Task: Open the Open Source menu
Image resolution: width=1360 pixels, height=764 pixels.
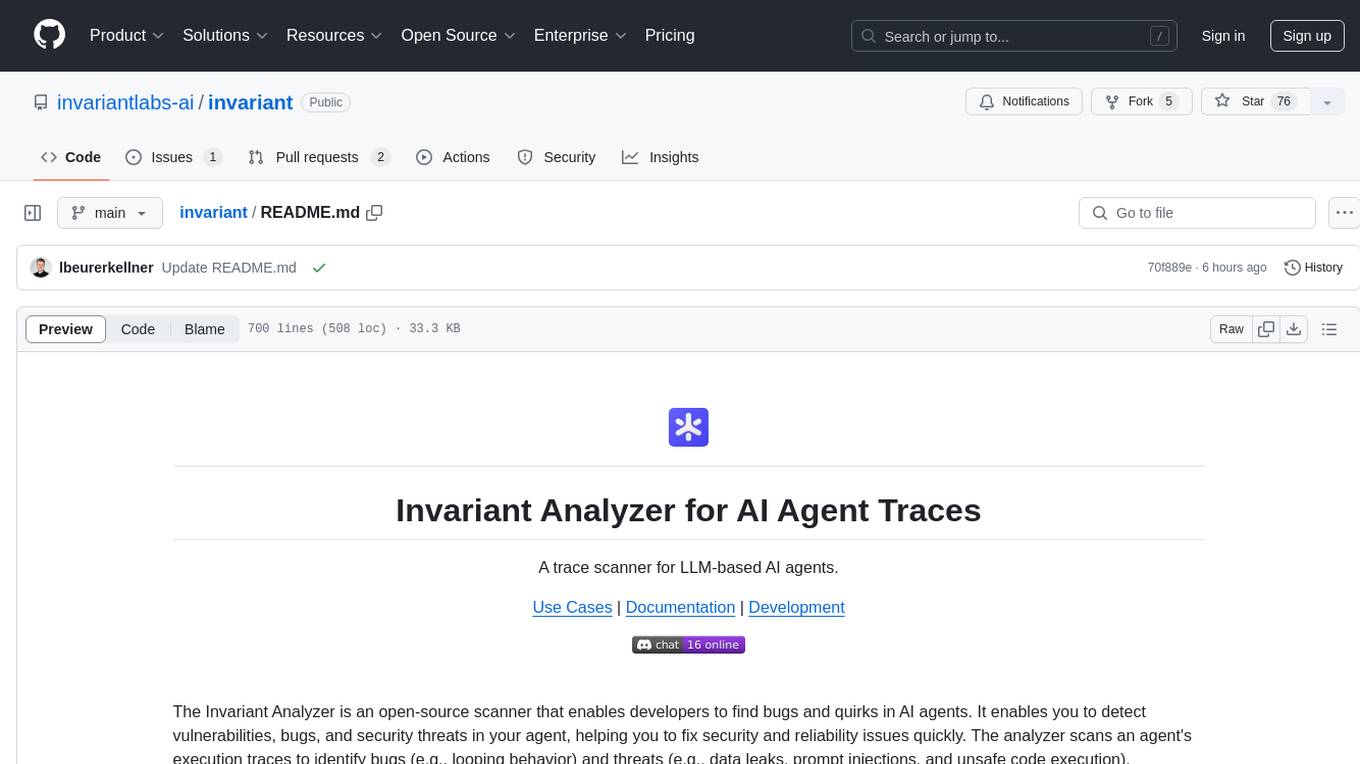Action: [x=458, y=35]
